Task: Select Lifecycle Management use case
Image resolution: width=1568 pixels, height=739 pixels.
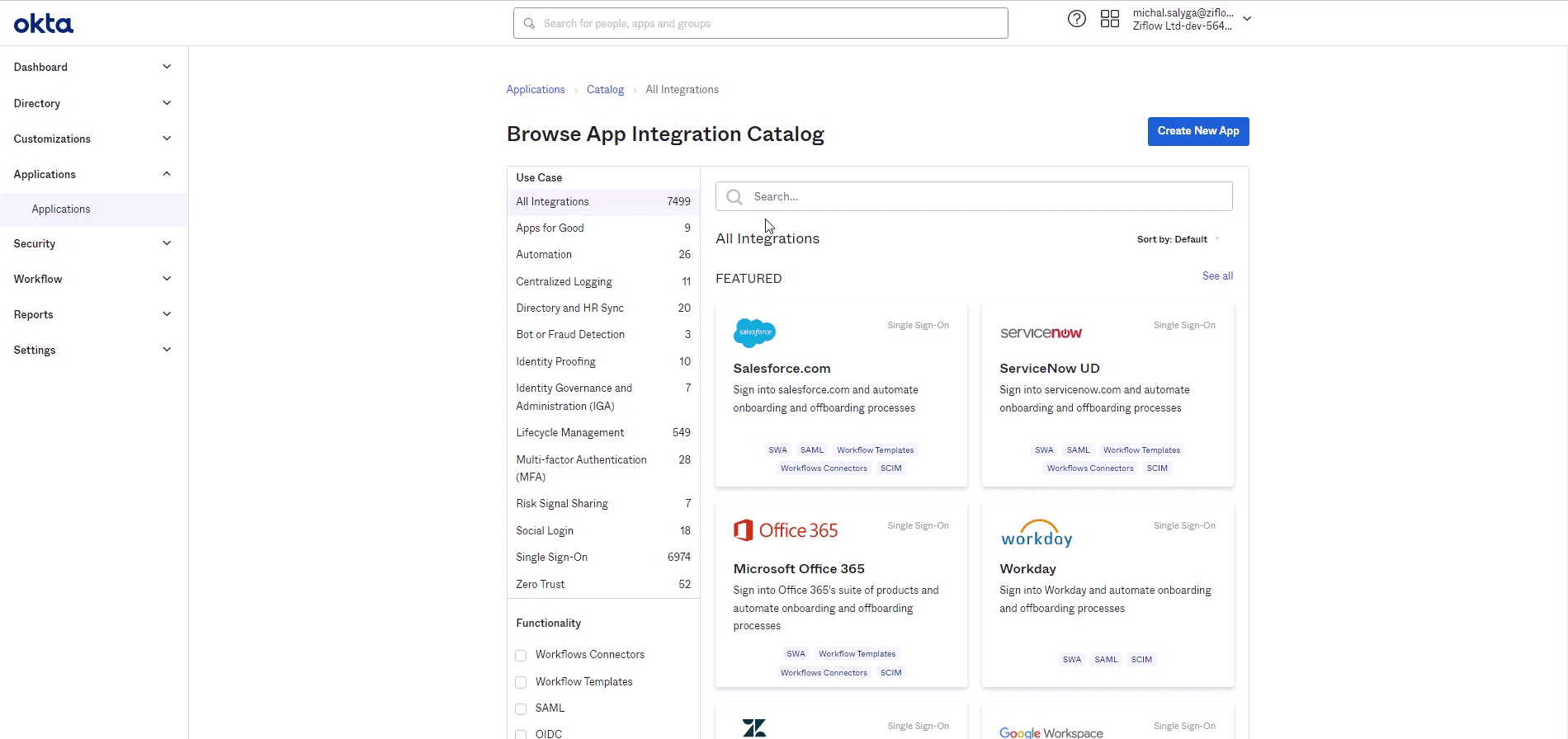Action: (569, 433)
